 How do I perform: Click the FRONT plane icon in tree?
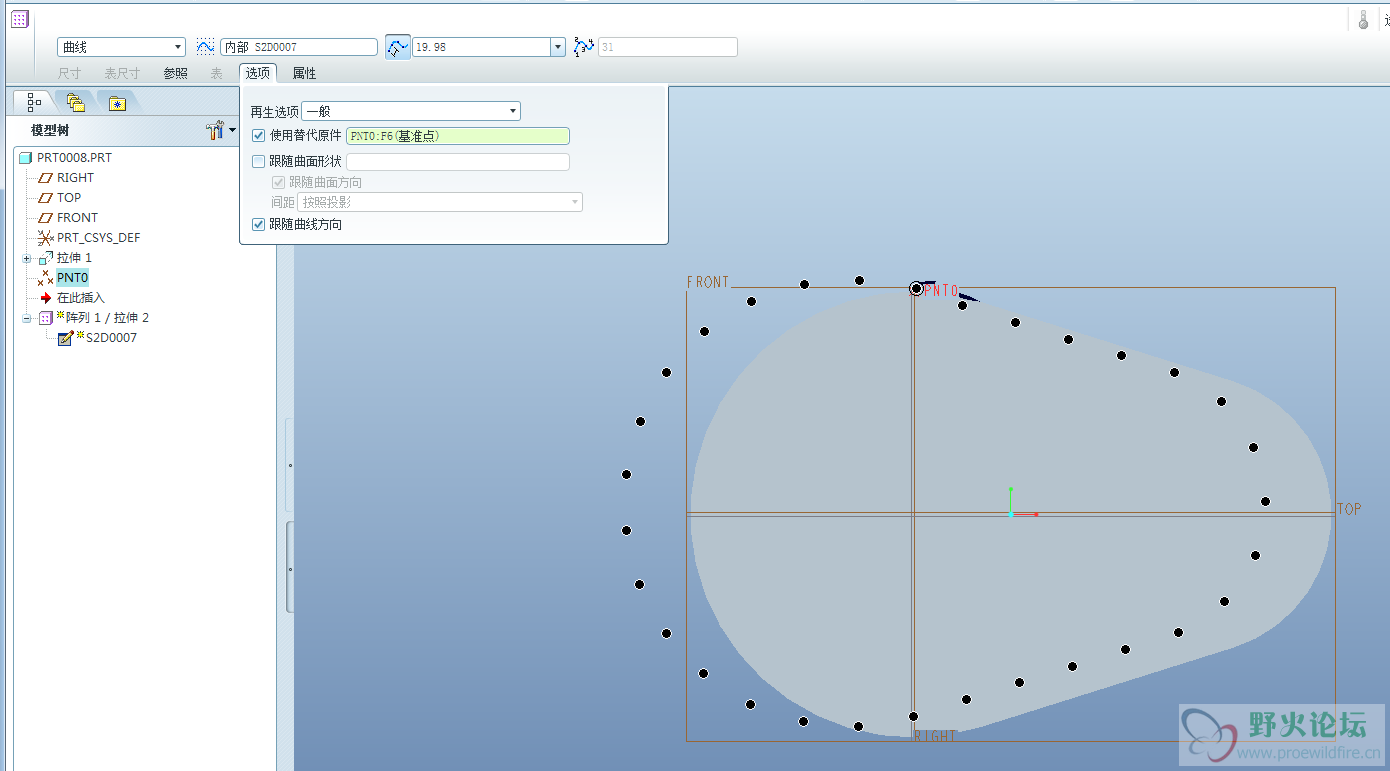tap(45, 218)
